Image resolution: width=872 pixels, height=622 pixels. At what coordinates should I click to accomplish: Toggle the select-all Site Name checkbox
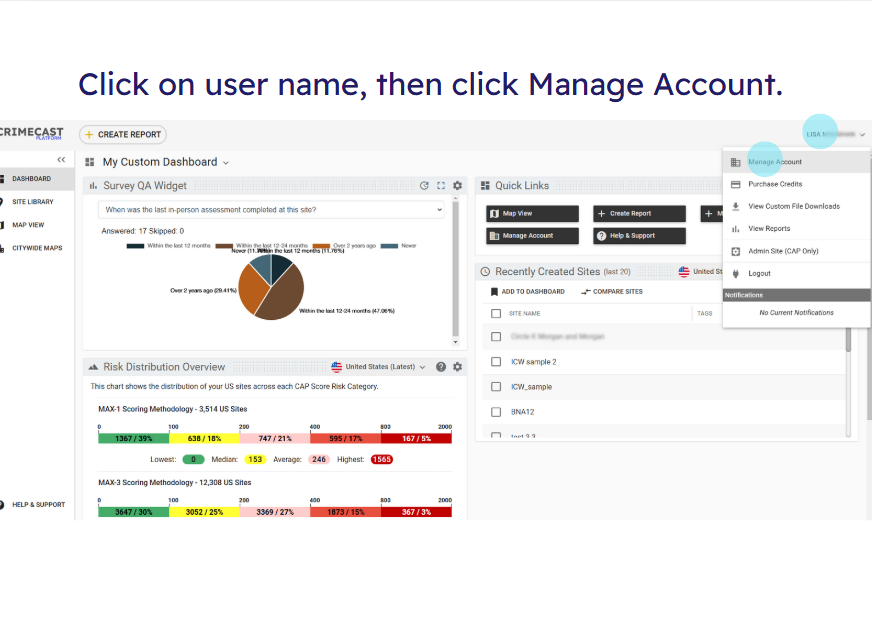pyautogui.click(x=496, y=313)
